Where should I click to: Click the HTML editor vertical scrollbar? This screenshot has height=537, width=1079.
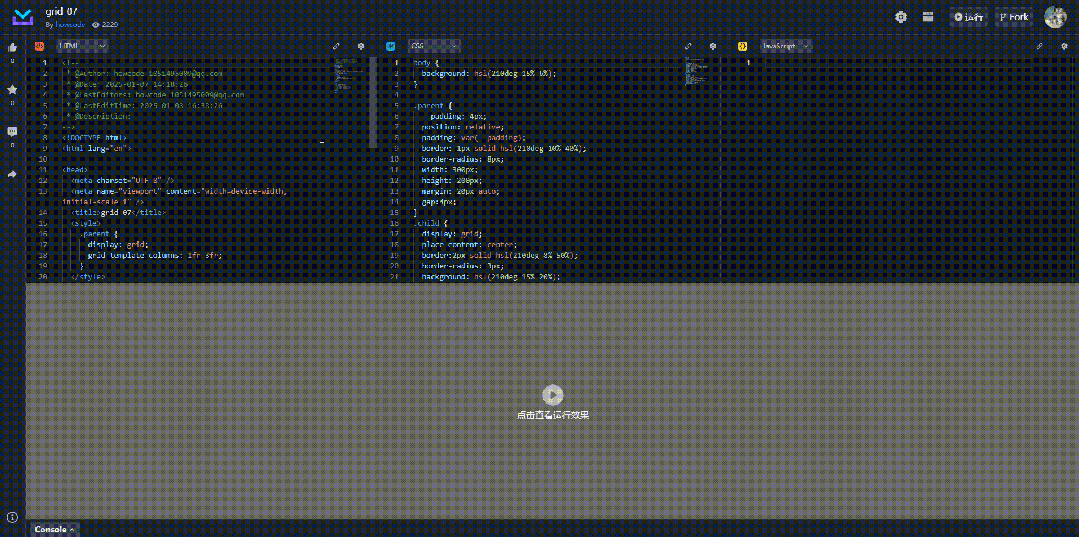pos(373,103)
